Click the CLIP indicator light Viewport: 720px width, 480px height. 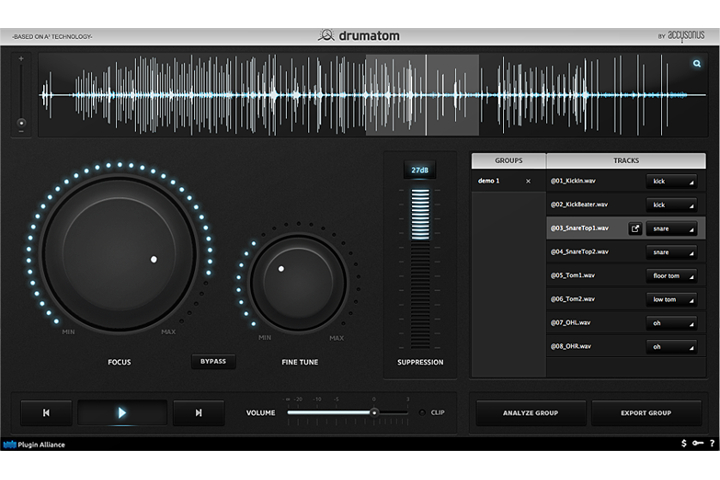click(421, 412)
